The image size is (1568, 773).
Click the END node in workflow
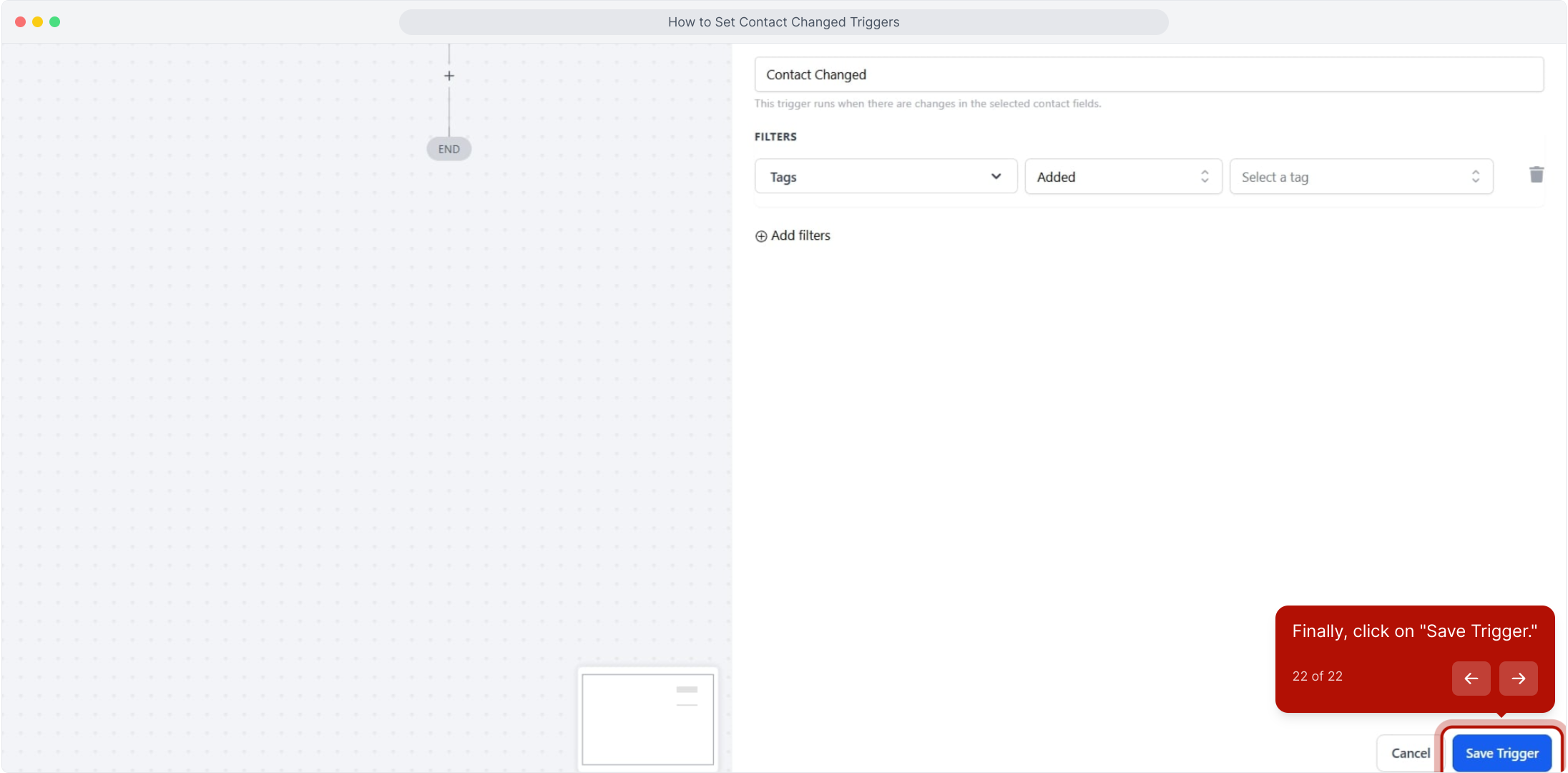(449, 149)
